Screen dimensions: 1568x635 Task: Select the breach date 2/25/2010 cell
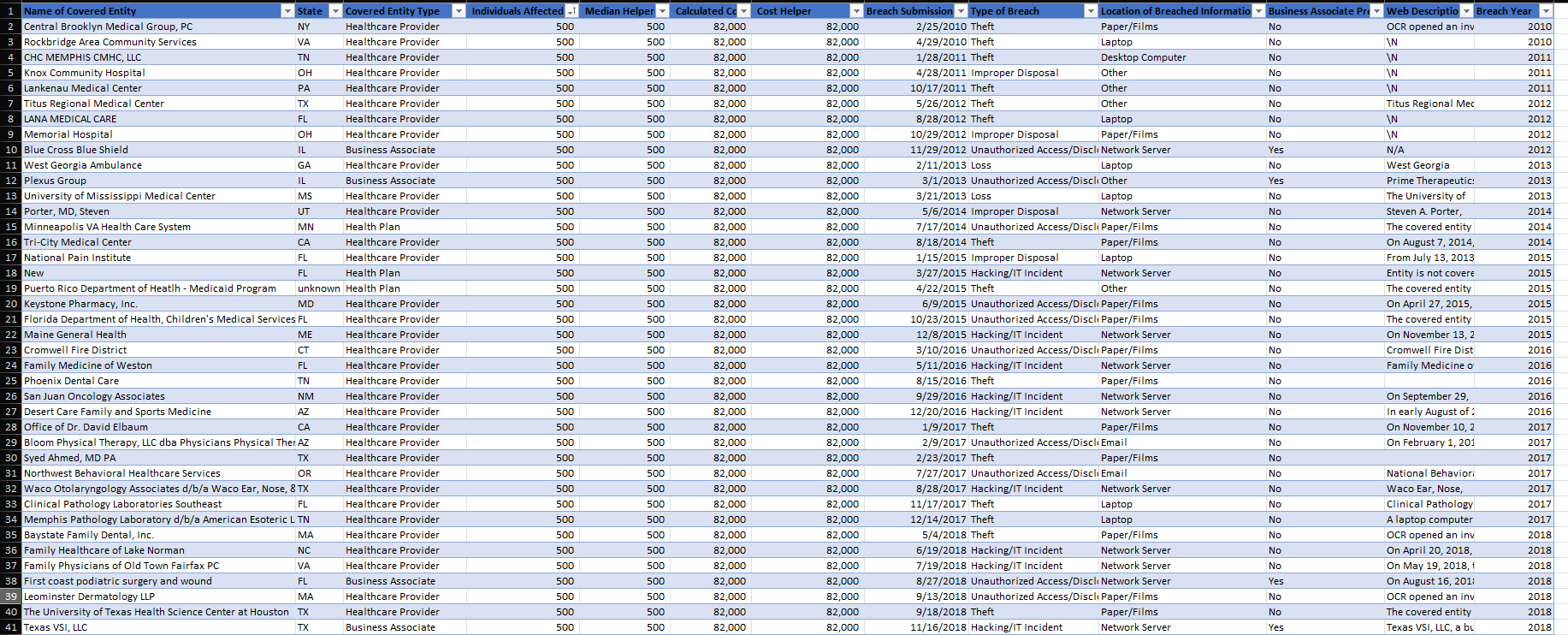click(916, 27)
